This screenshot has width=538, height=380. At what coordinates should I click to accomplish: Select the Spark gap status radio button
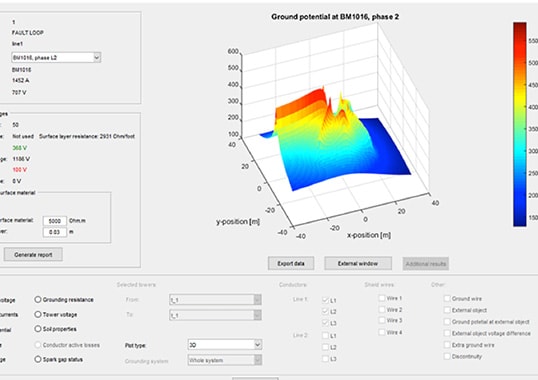click(x=38, y=359)
